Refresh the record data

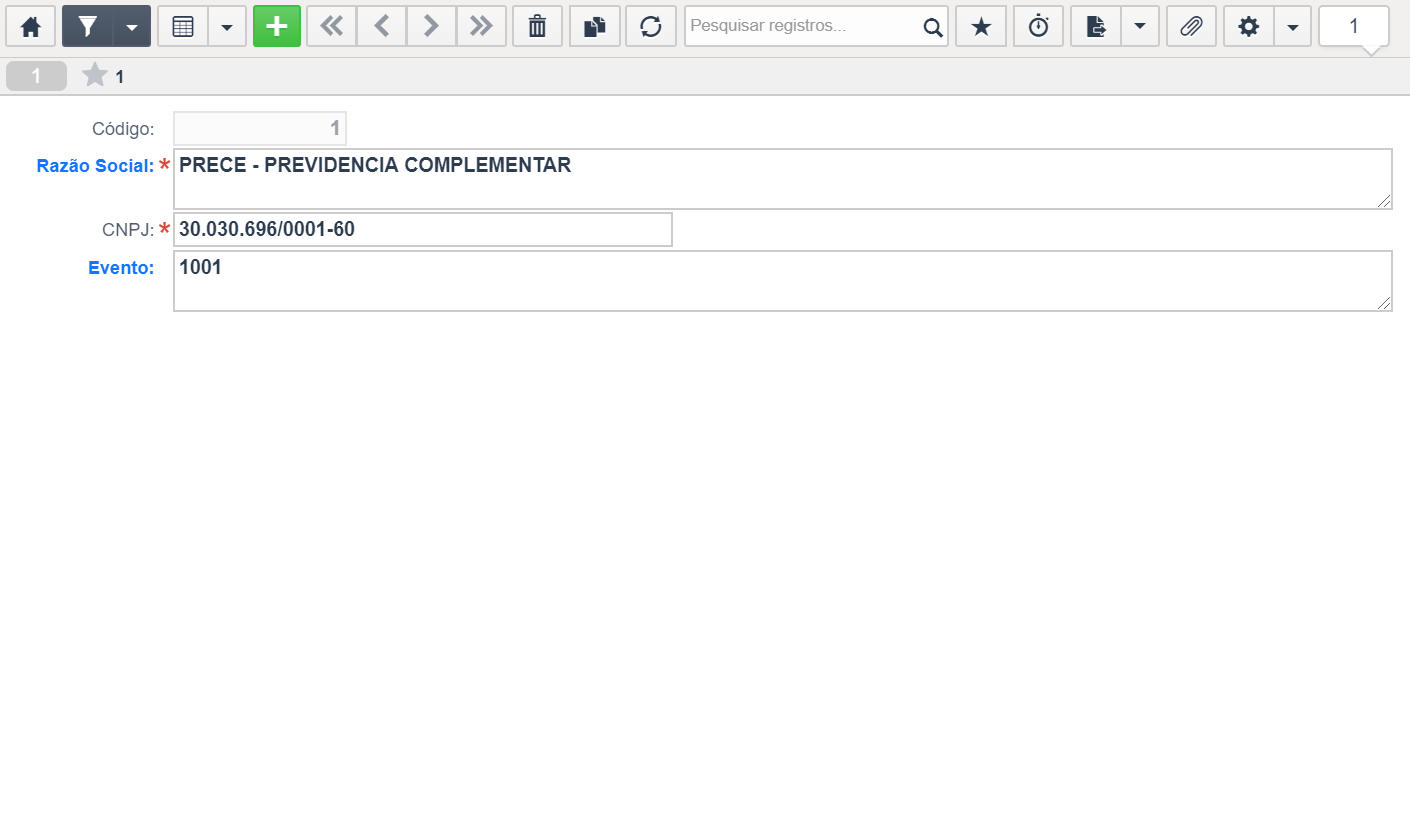[651, 27]
